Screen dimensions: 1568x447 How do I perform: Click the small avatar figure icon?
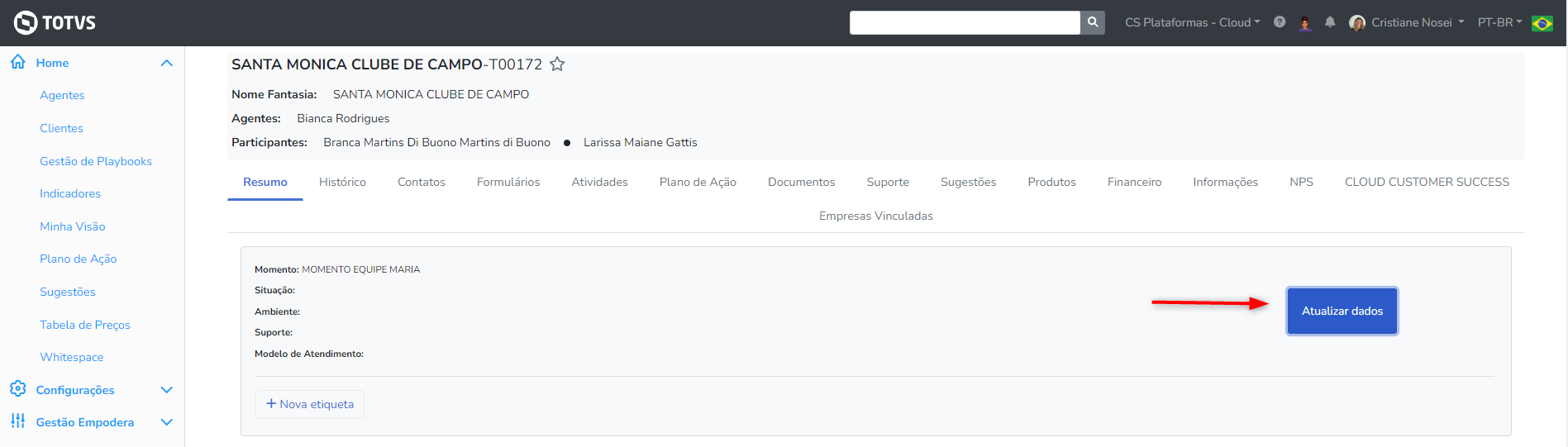click(1305, 23)
